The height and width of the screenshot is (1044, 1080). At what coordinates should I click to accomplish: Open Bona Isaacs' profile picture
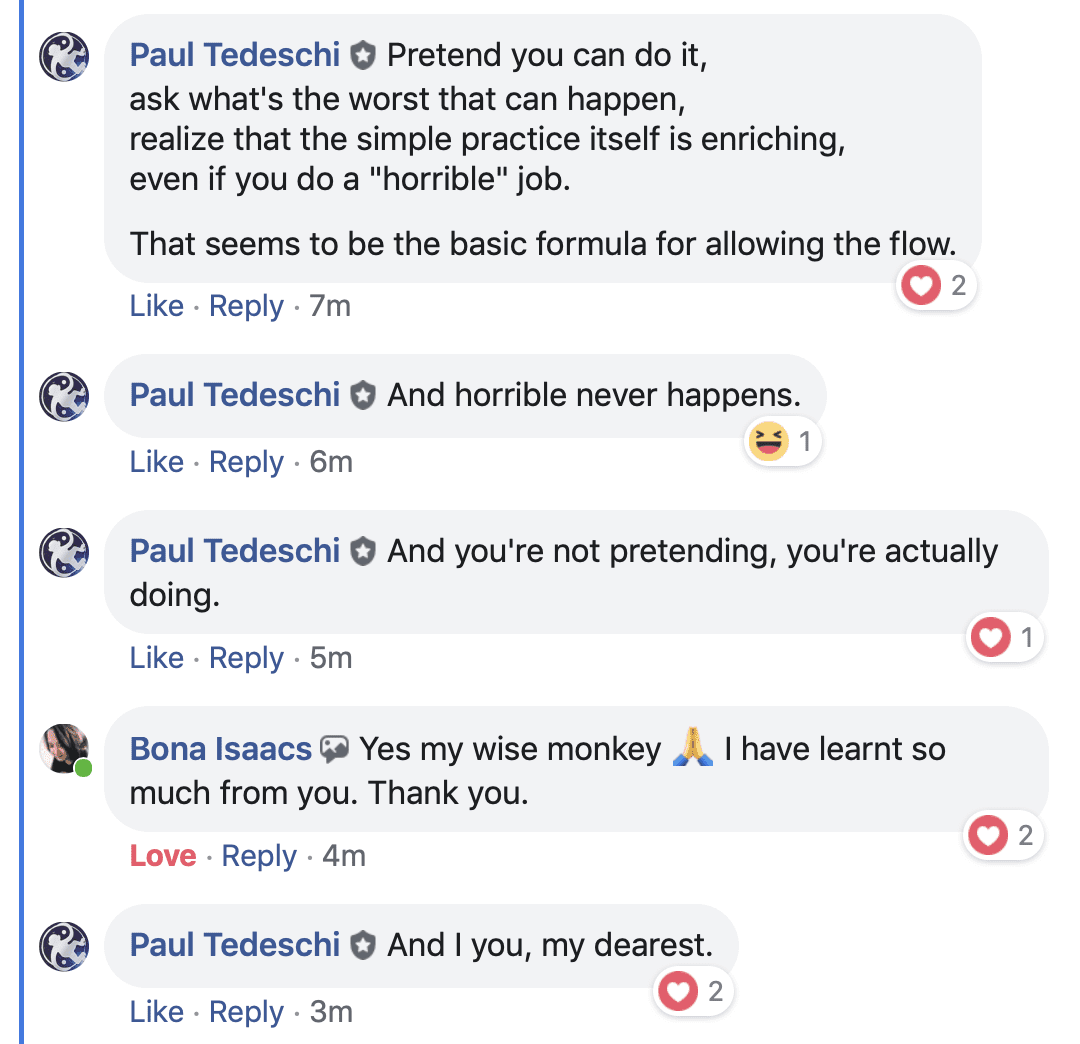pos(64,749)
